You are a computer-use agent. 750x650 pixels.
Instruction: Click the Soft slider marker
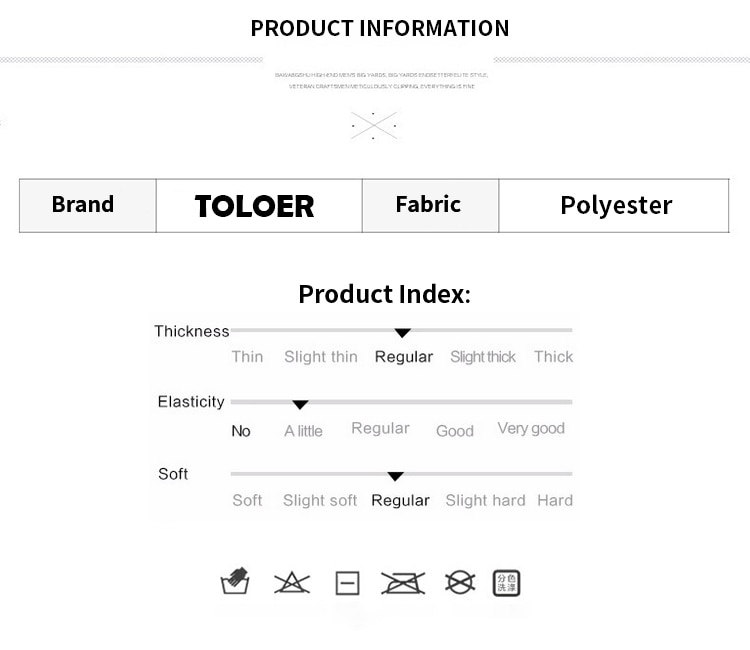click(x=396, y=476)
